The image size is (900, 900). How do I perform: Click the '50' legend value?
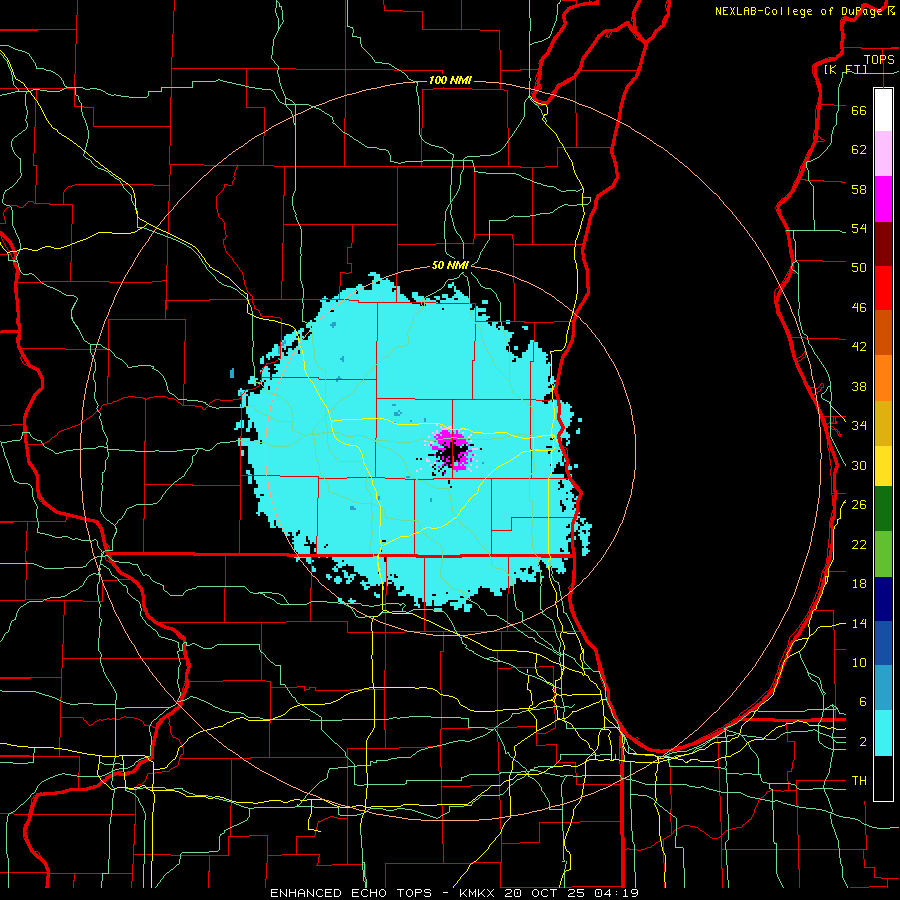coord(859,268)
